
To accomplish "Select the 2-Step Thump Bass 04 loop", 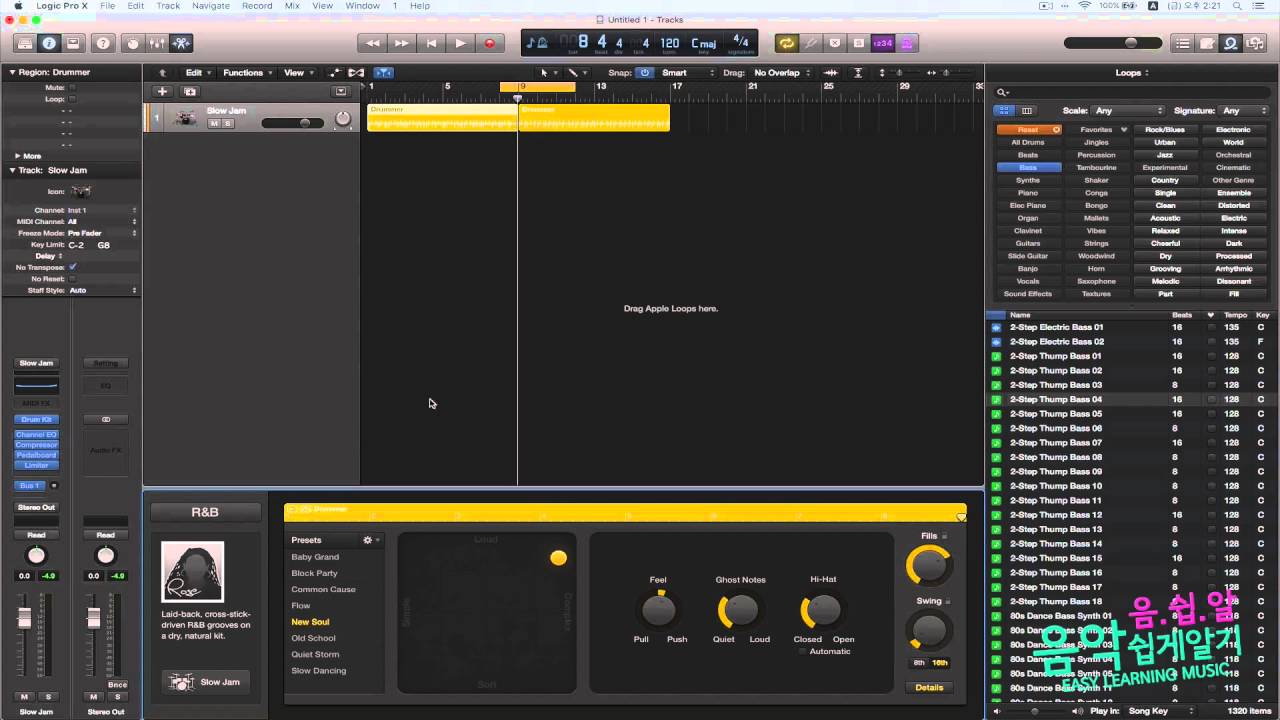I will click(1130, 399).
